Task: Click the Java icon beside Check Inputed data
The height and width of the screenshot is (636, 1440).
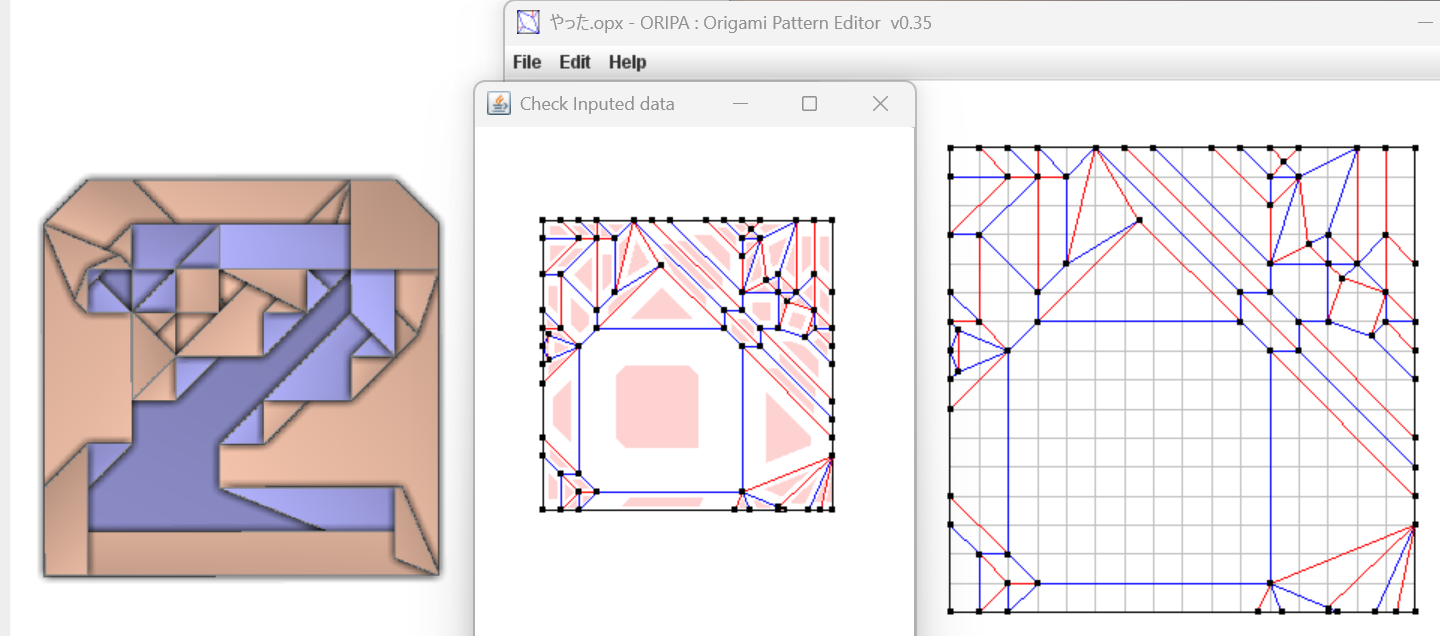Action: point(498,104)
